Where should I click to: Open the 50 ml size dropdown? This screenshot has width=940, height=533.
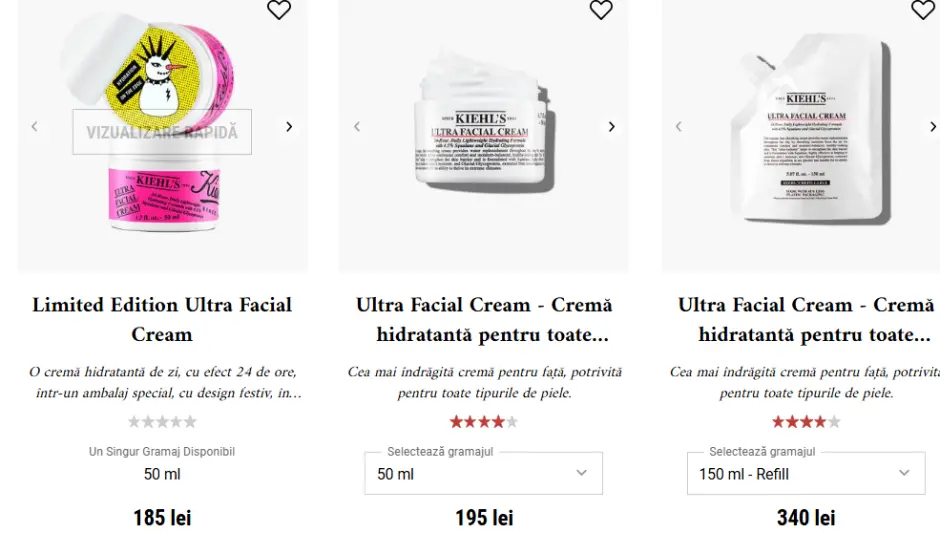483,474
